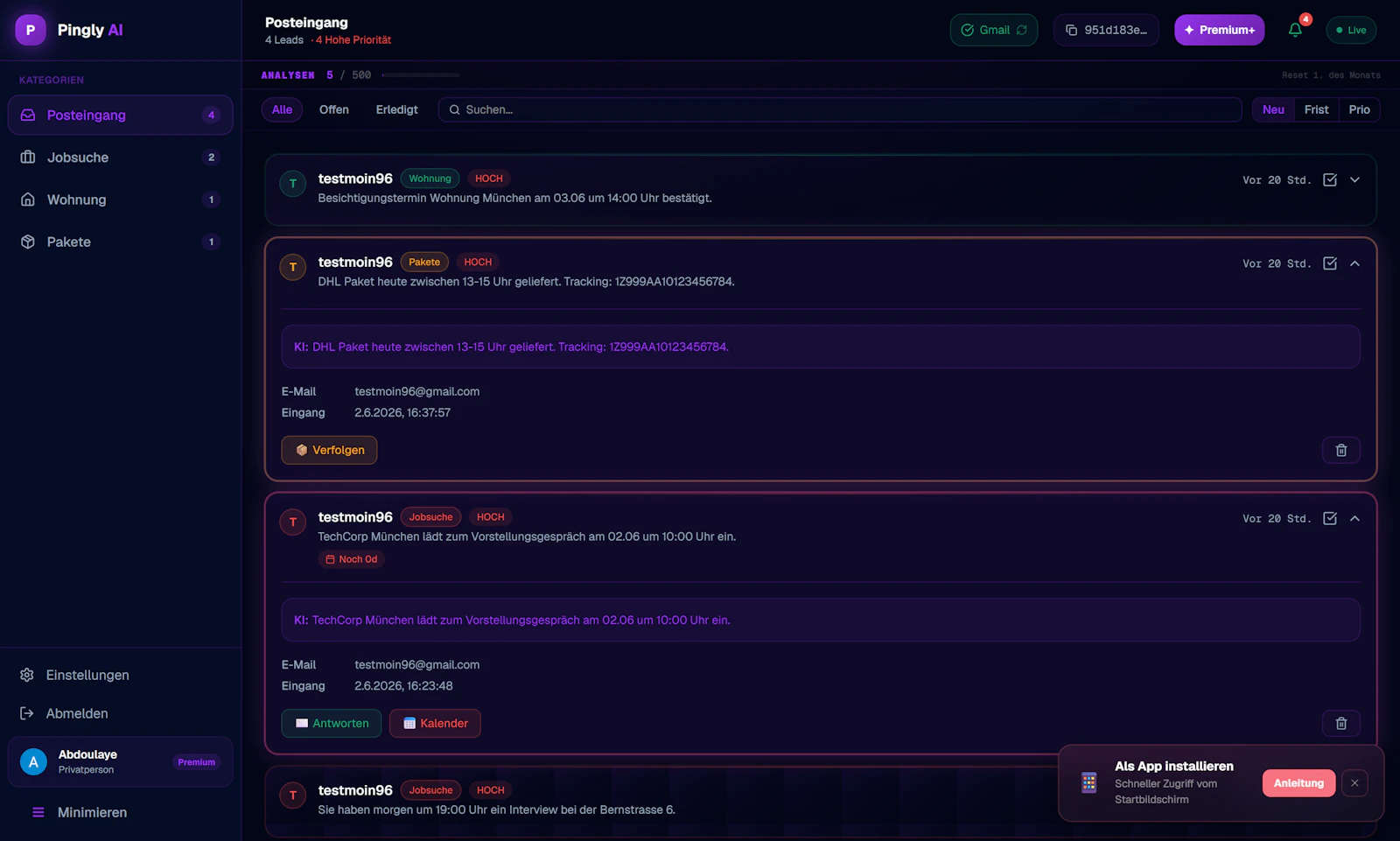Click the Bernstrasse interview email text
This screenshot has width=1400, height=841.
pos(496,809)
